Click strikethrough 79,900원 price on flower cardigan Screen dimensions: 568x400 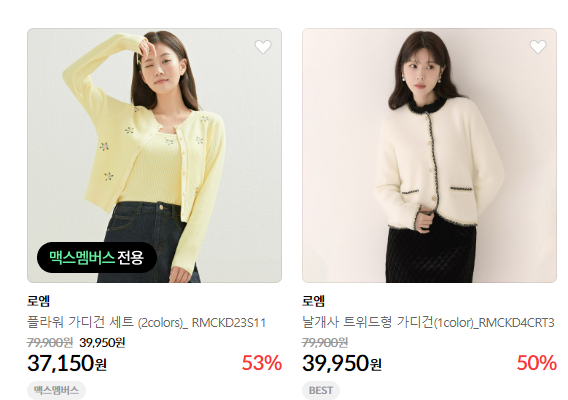[50, 342]
